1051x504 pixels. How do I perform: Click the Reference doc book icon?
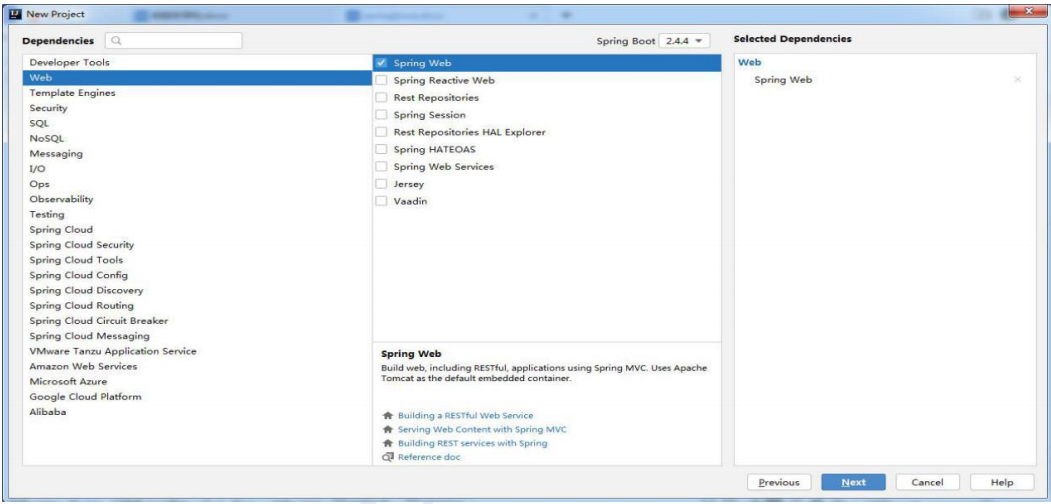387,458
